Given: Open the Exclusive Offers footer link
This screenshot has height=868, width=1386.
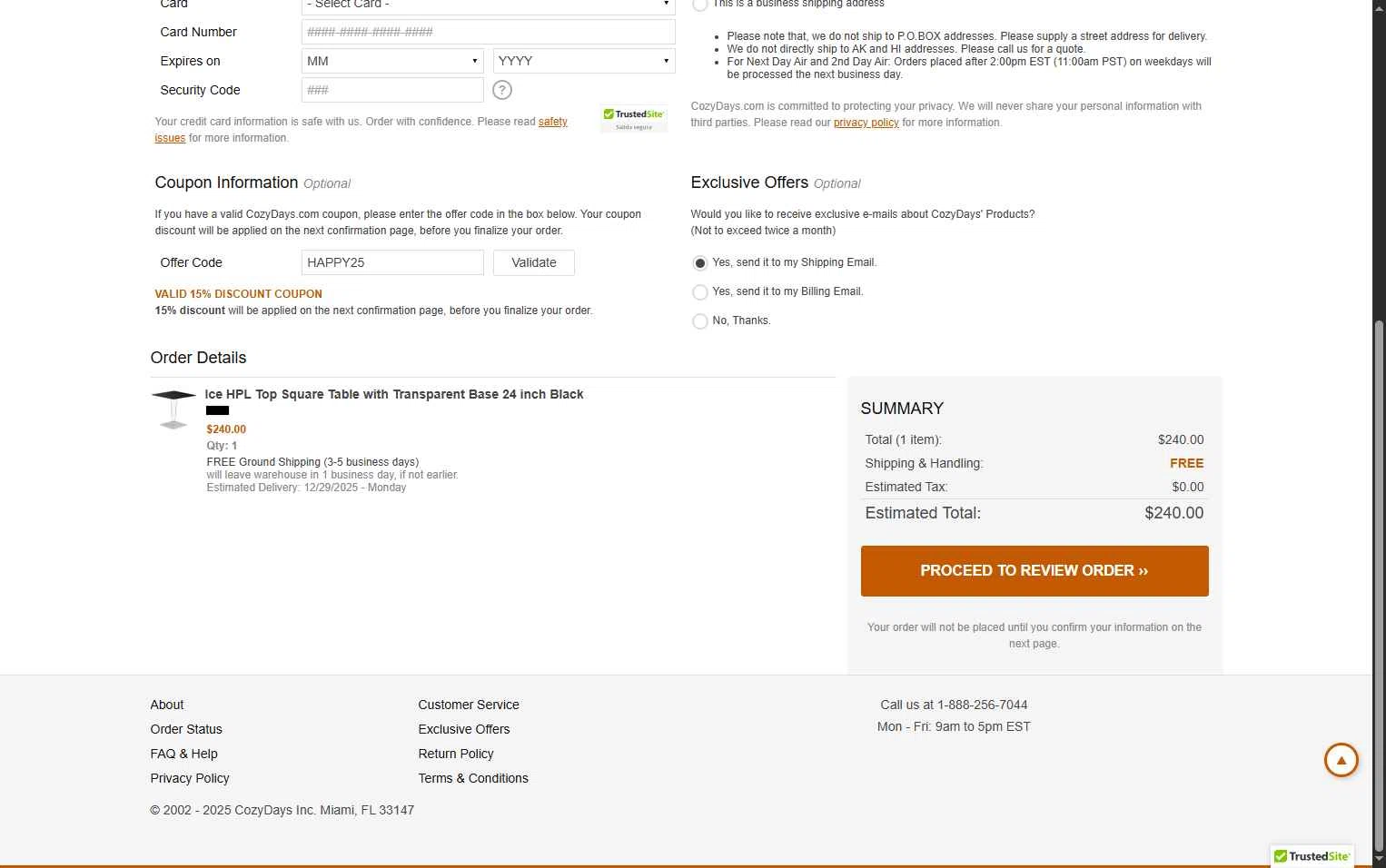Looking at the screenshot, I should click(x=464, y=729).
